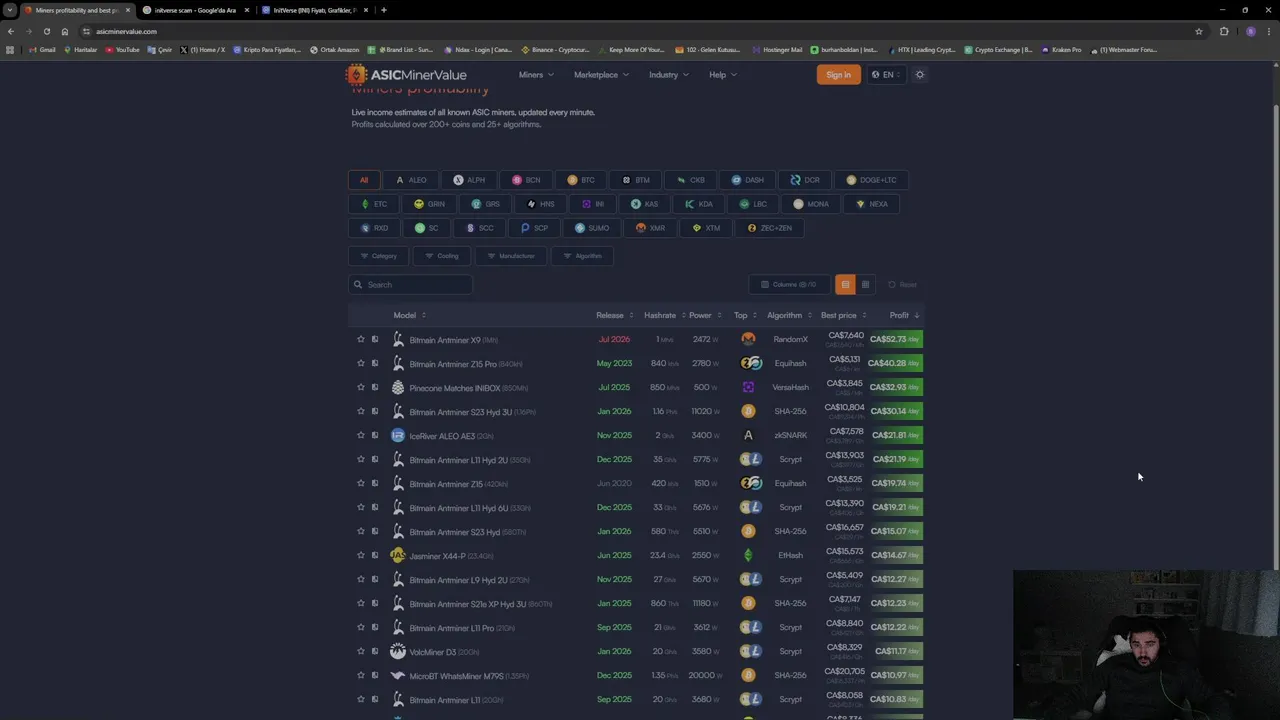This screenshot has height=720, width=1280.
Task: Open the Gmail bookmark
Action: [42, 49]
